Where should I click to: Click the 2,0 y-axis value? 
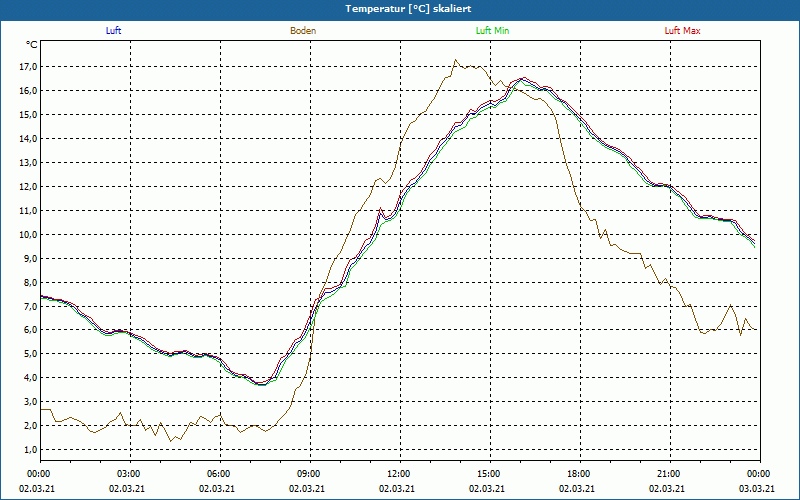pos(31,426)
